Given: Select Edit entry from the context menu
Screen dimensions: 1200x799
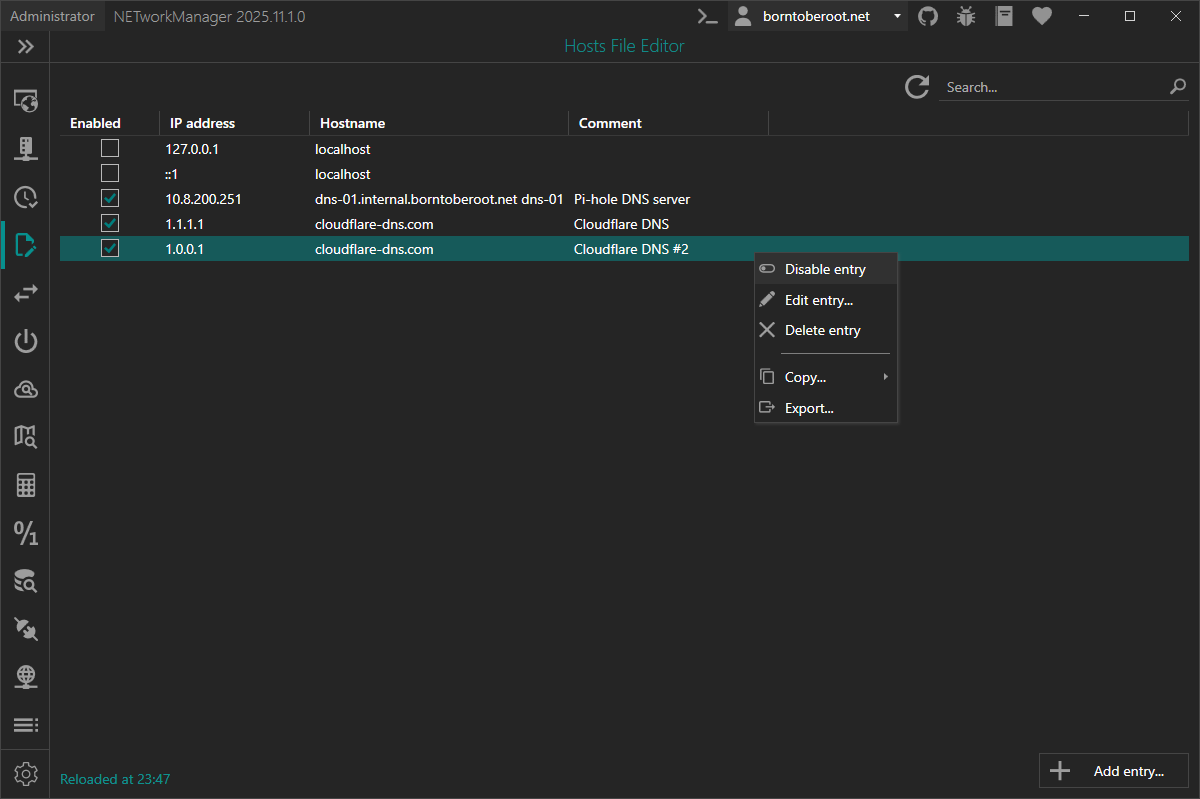Looking at the screenshot, I should 818,299.
